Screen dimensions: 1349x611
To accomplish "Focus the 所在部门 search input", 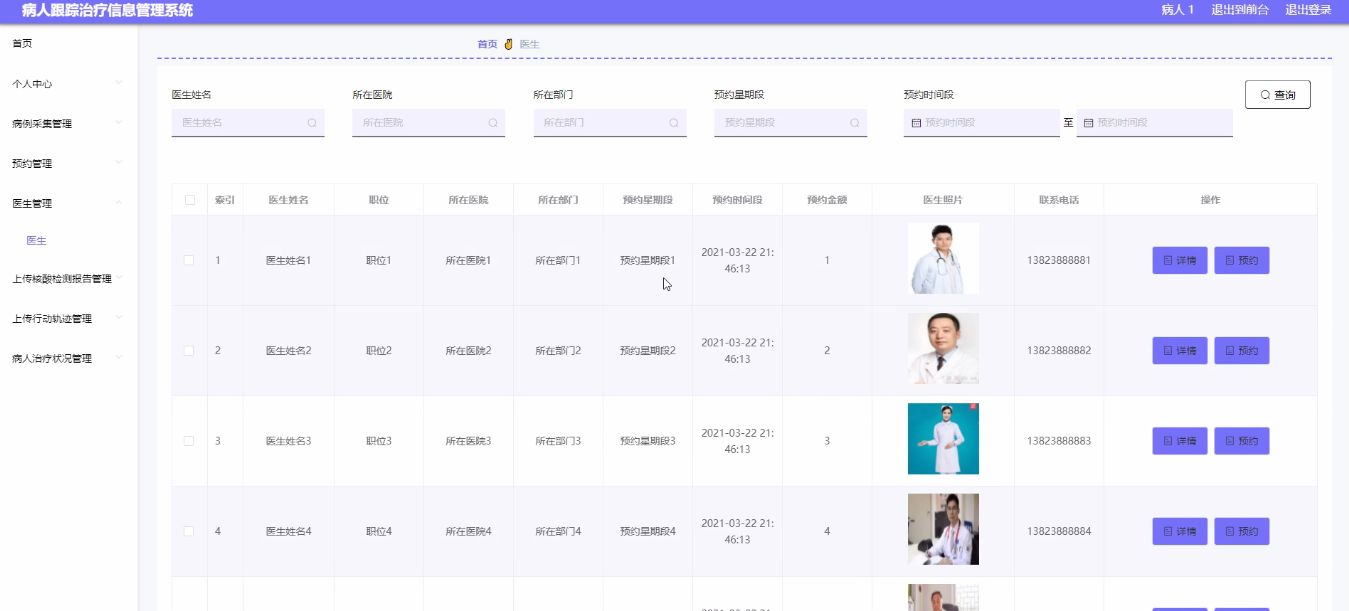I will pyautogui.click(x=610, y=123).
